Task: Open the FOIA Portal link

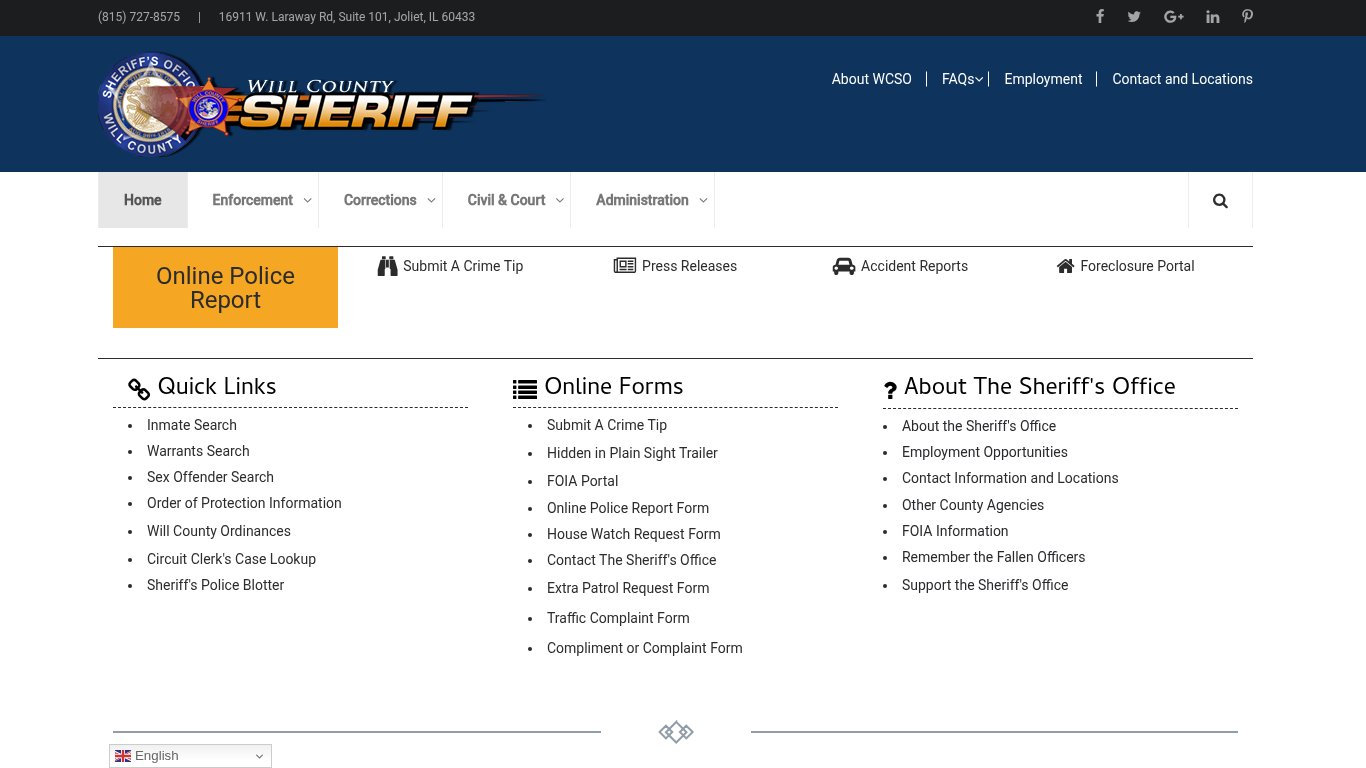Action: coord(582,481)
